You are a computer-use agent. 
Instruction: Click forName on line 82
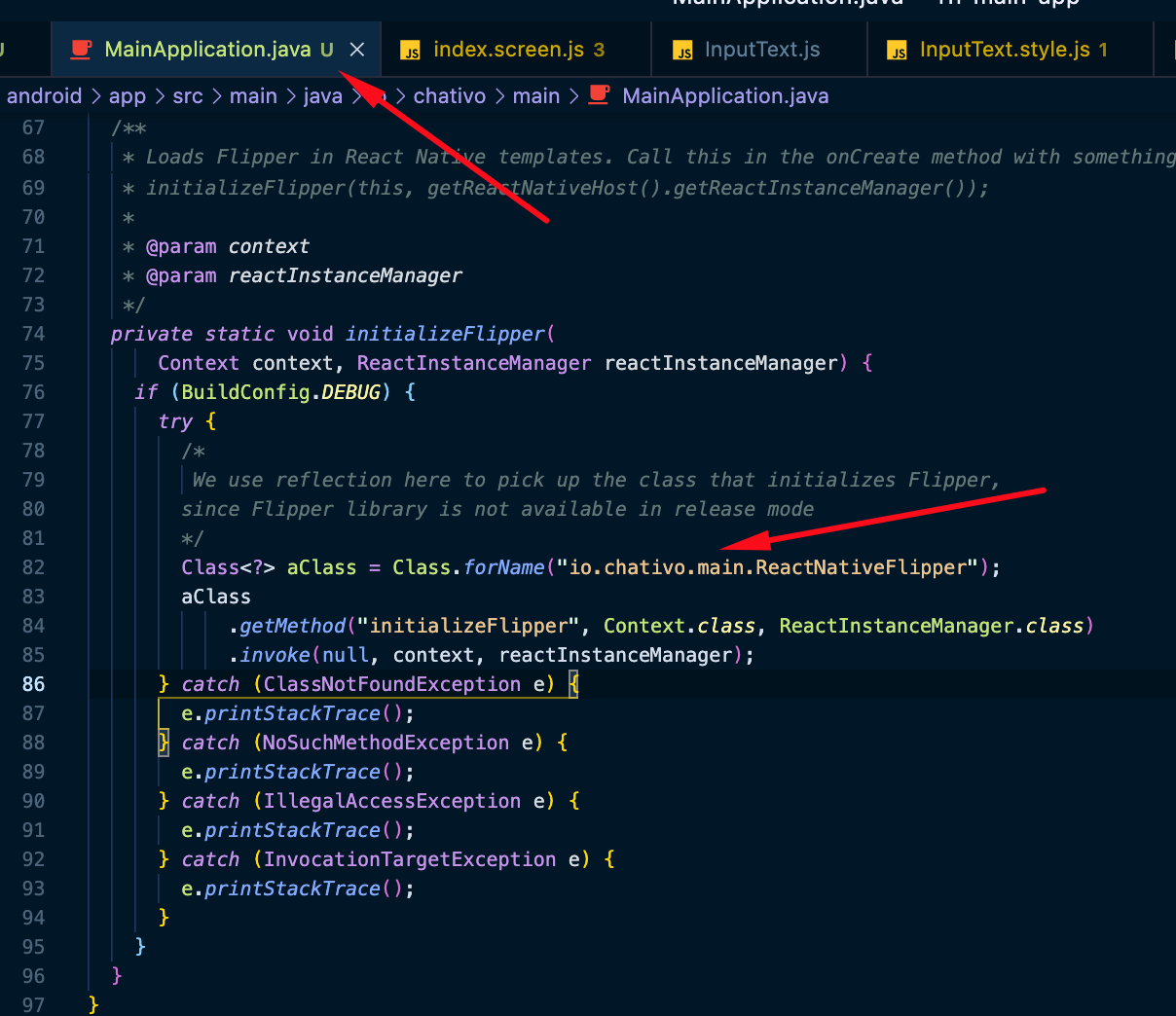click(x=503, y=567)
